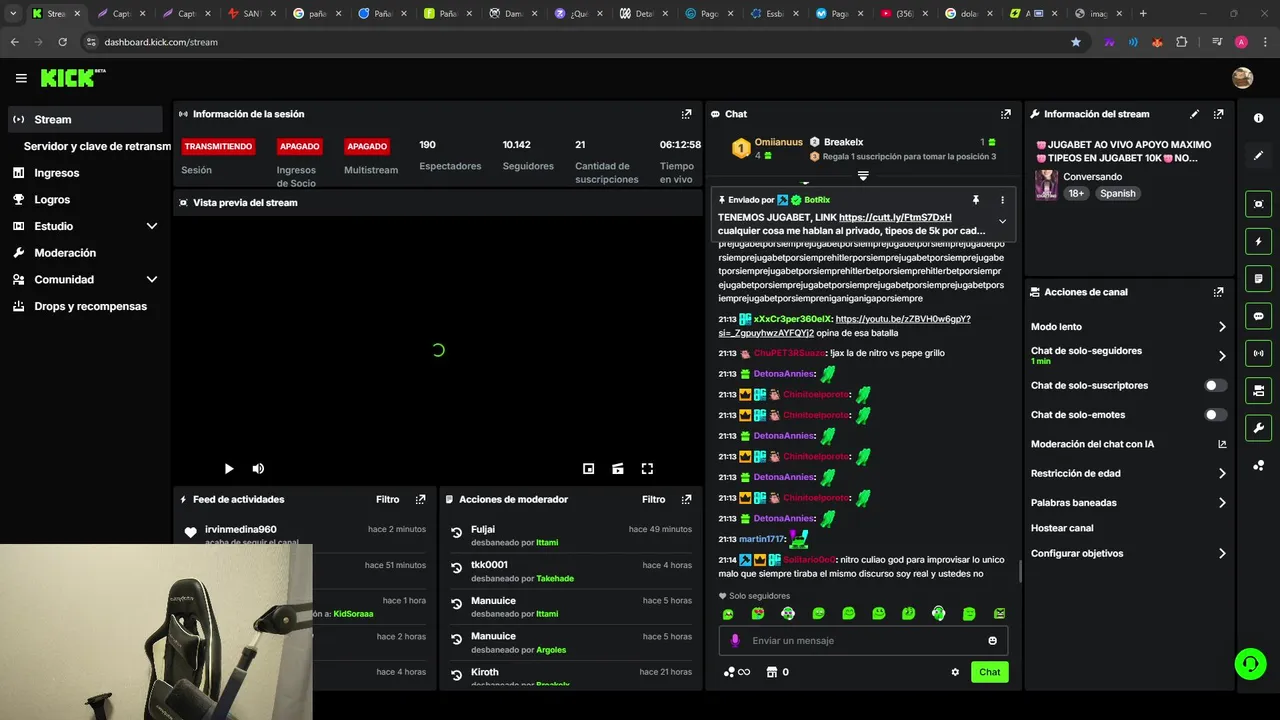Open the user profile avatar

(1242, 78)
